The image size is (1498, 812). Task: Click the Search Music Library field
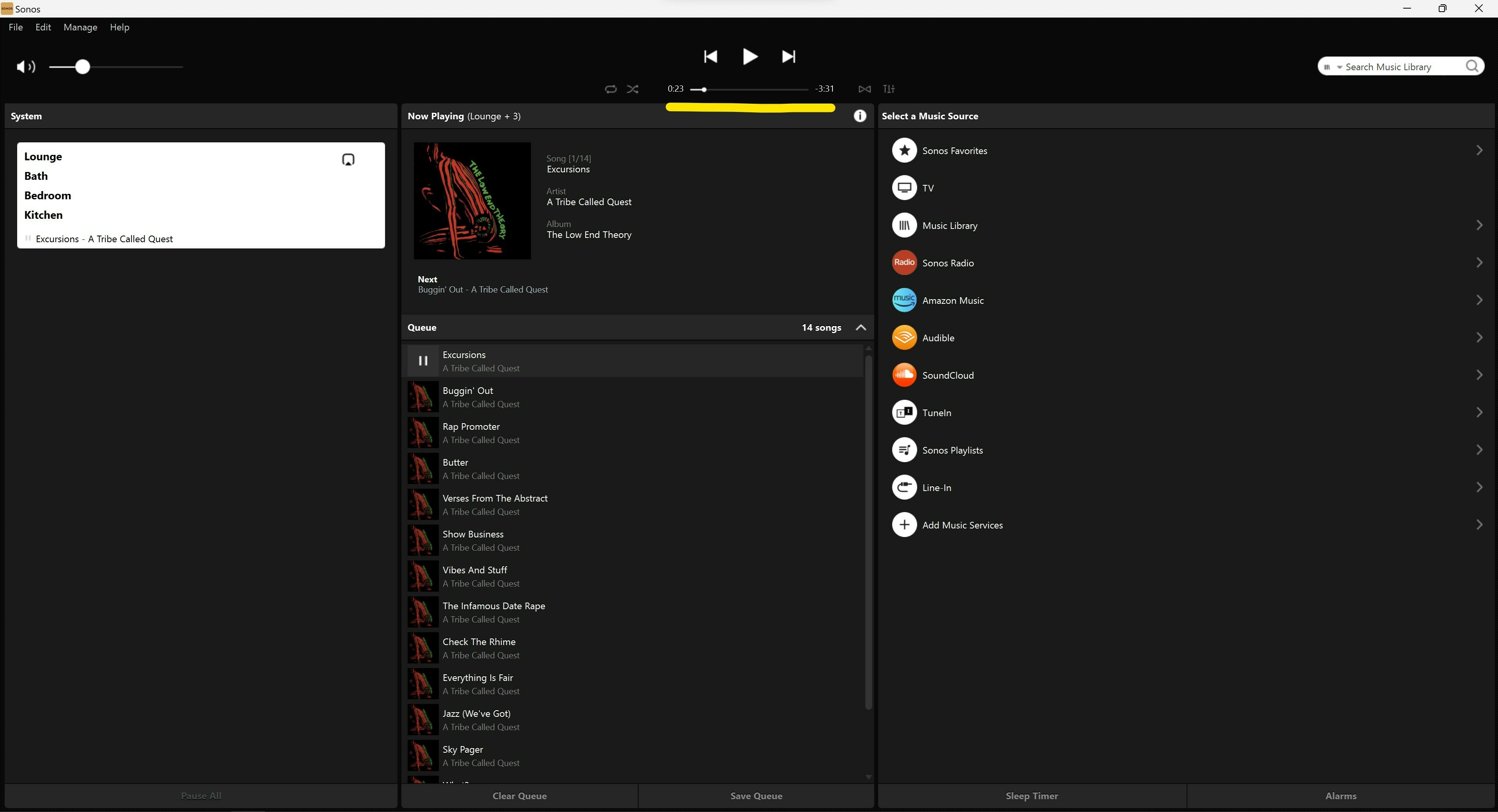[x=1401, y=67]
